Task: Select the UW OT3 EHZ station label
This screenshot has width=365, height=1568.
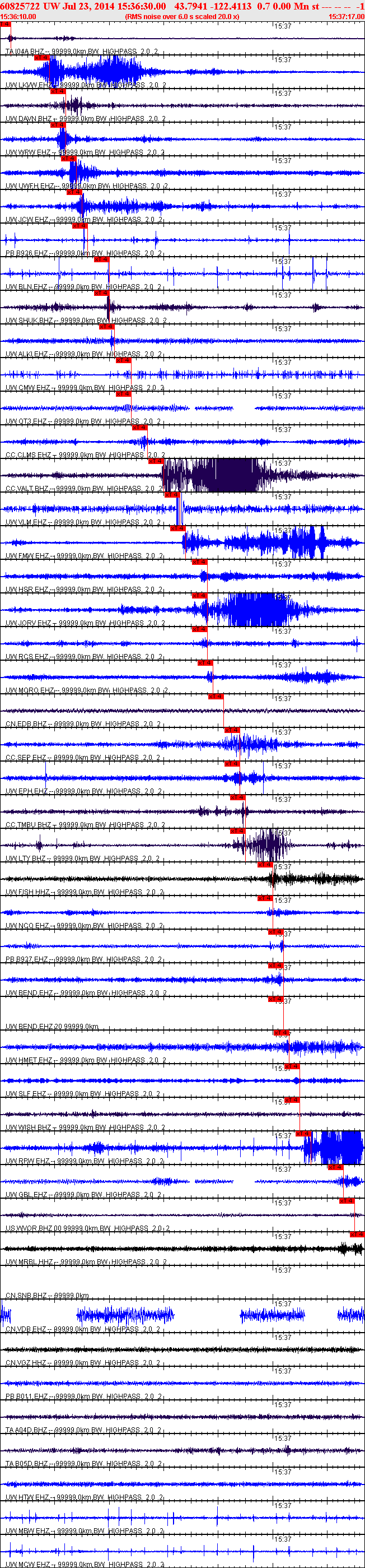Action: (x=83, y=421)
